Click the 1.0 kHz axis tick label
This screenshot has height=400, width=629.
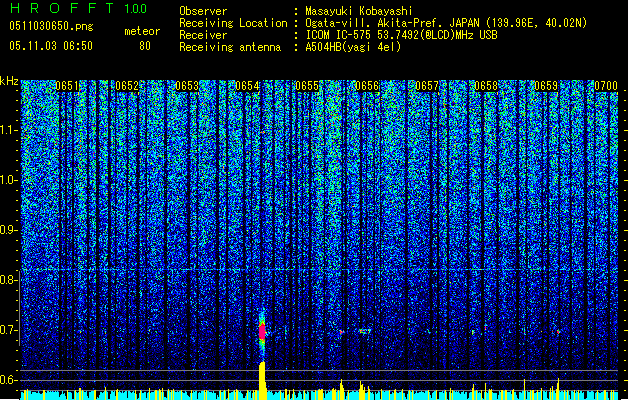(x=8, y=180)
